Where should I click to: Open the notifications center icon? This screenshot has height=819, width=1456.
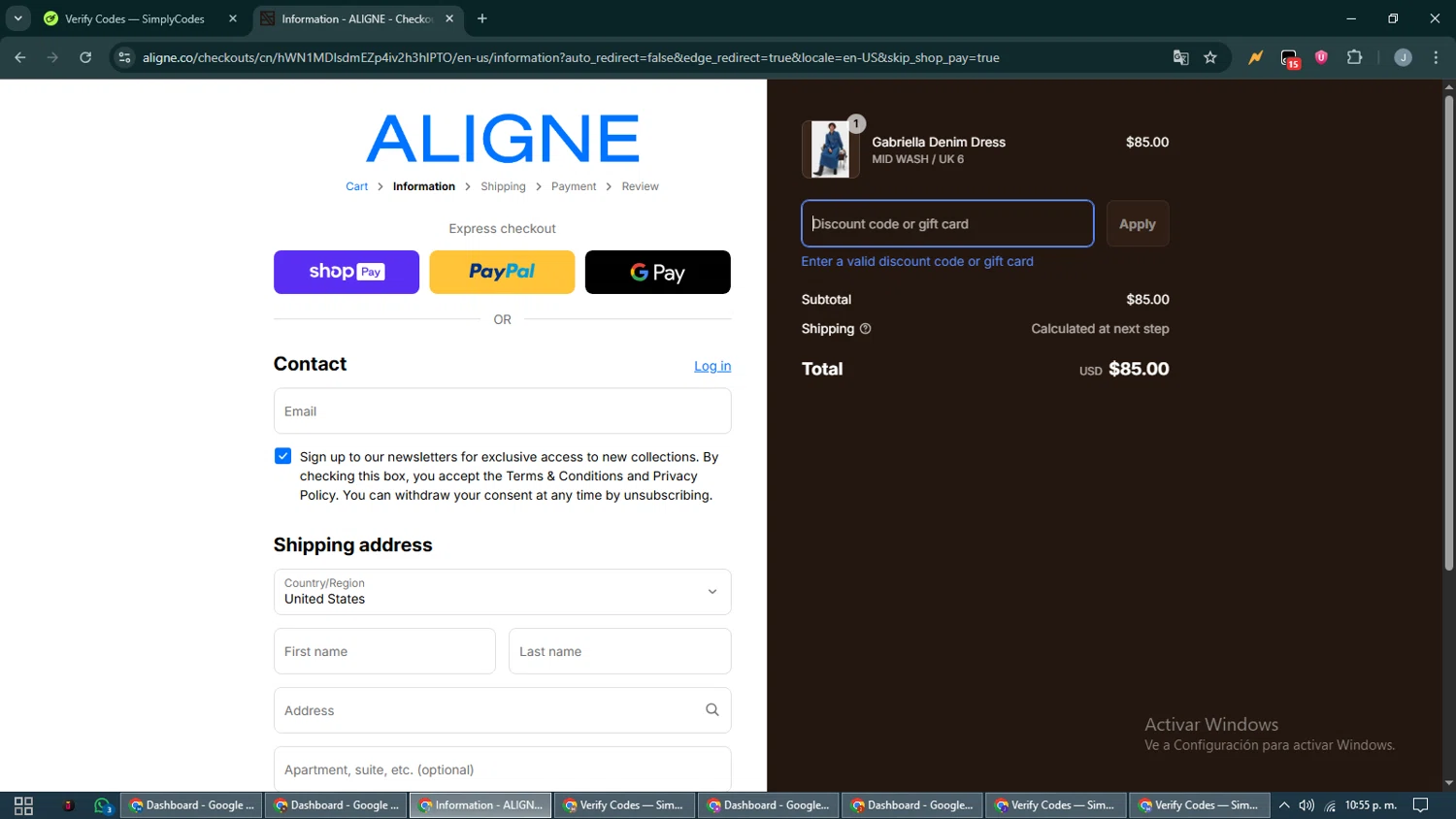click(x=1420, y=805)
